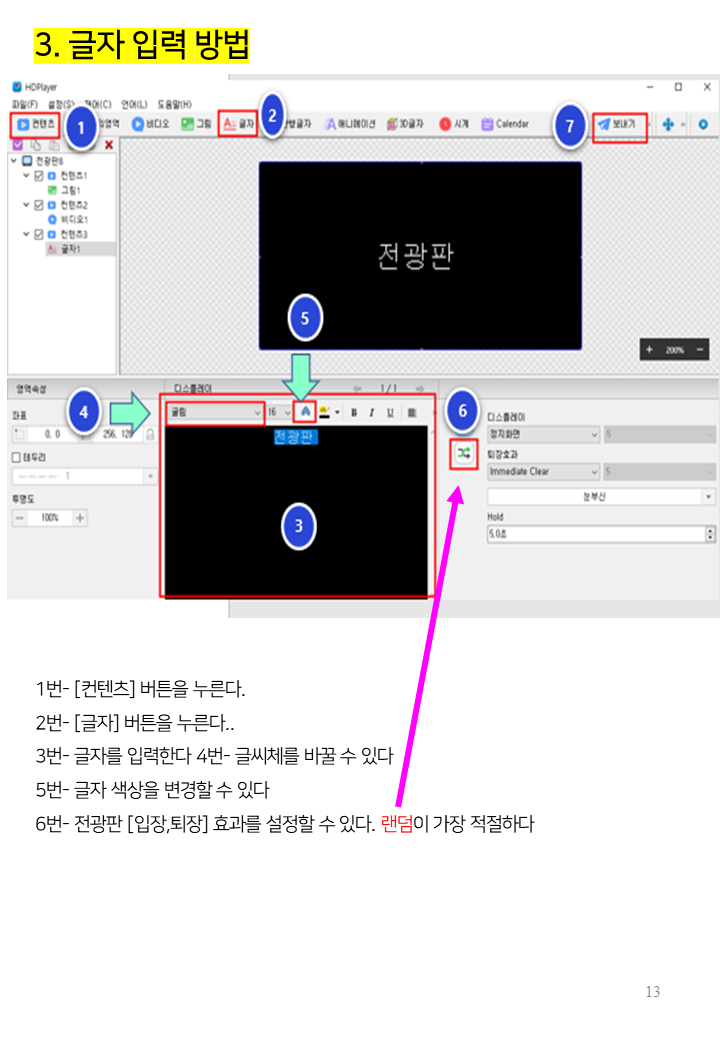Open the 파일(F) menu
Screen dimensions: 720x1040
coord(25,104)
